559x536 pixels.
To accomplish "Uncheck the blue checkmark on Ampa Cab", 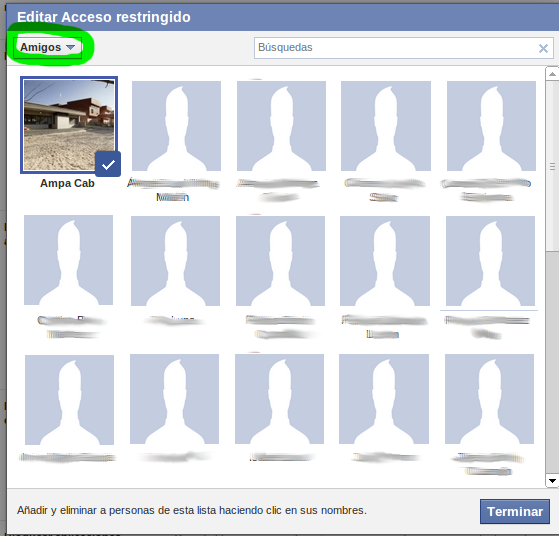I will (108, 164).
